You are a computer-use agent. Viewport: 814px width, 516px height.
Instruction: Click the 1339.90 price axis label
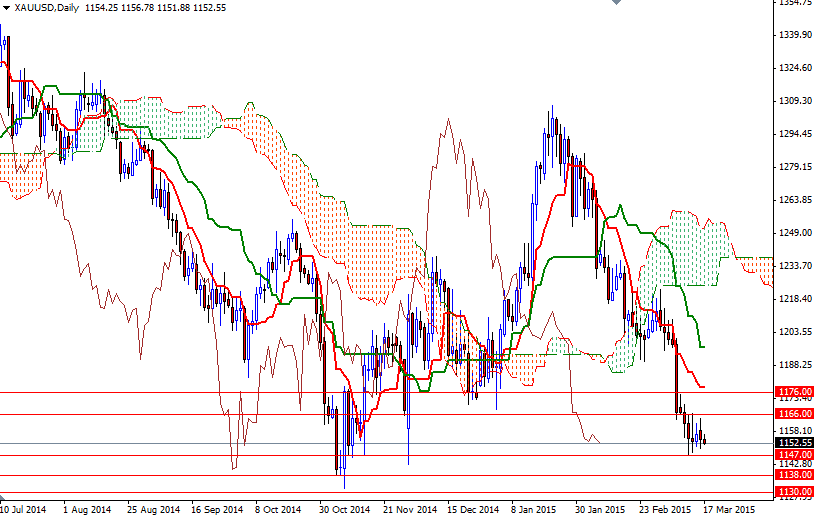click(x=793, y=35)
